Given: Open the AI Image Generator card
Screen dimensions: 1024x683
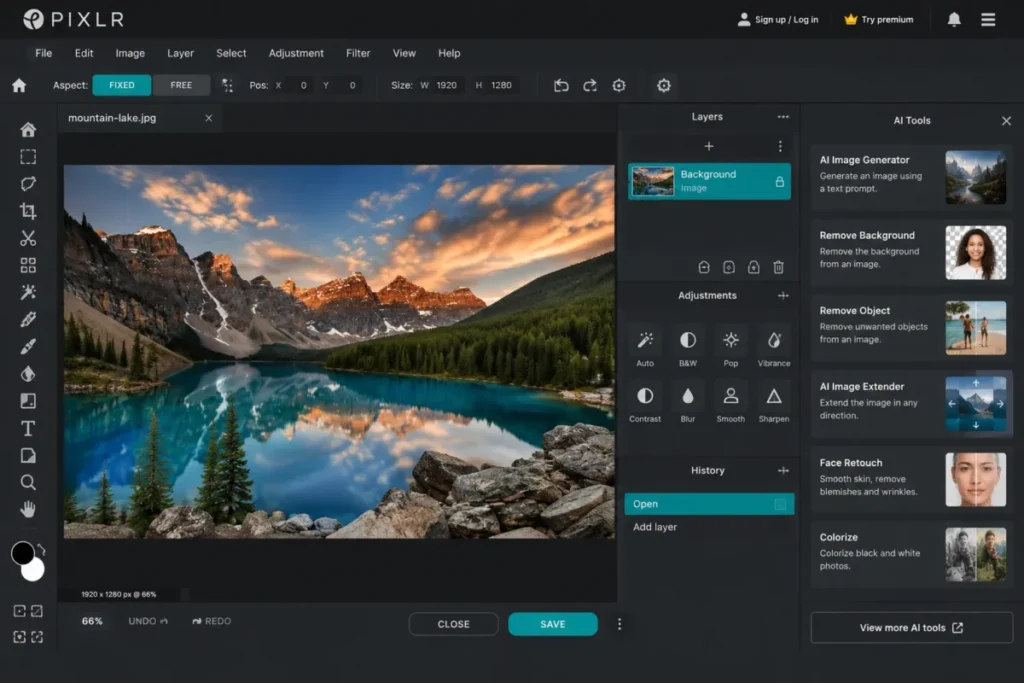Looking at the screenshot, I should [912, 176].
